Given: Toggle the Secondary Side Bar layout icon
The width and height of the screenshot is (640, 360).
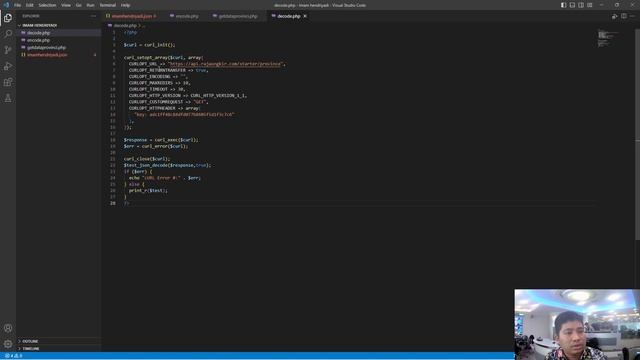Looking at the screenshot, I should 581,5.
